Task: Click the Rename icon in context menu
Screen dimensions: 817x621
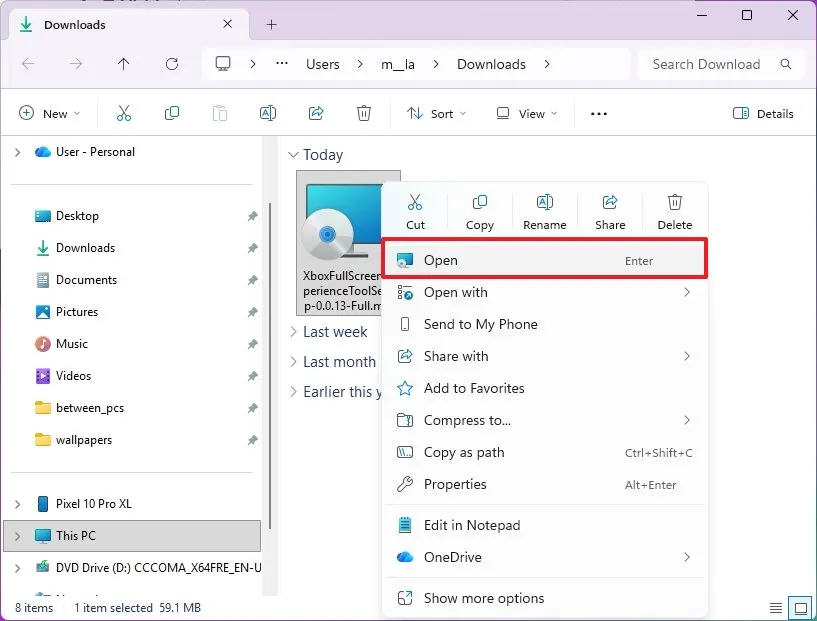Action: point(545,211)
